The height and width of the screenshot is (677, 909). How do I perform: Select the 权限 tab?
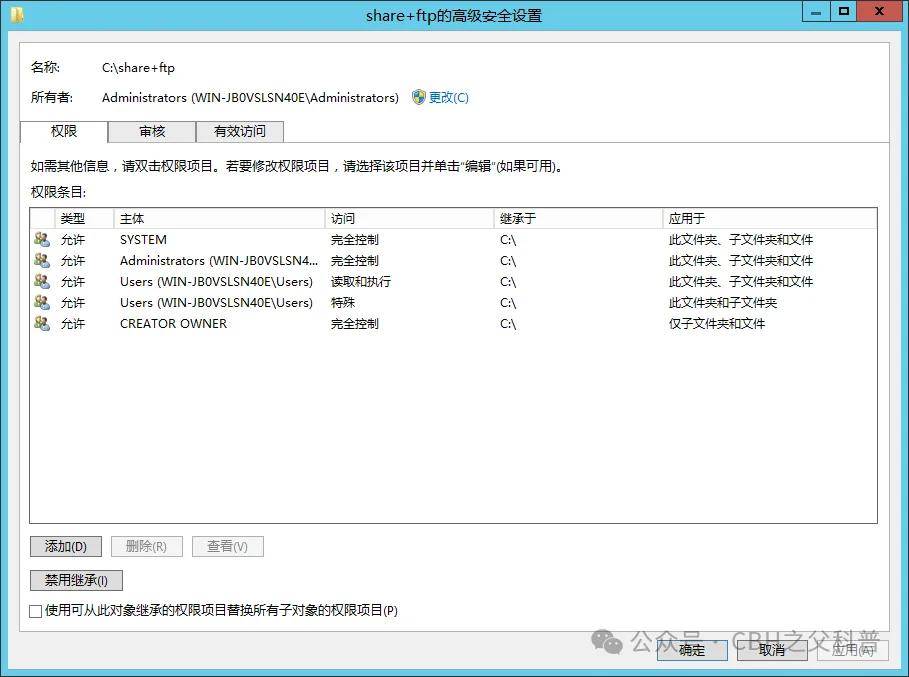click(64, 131)
